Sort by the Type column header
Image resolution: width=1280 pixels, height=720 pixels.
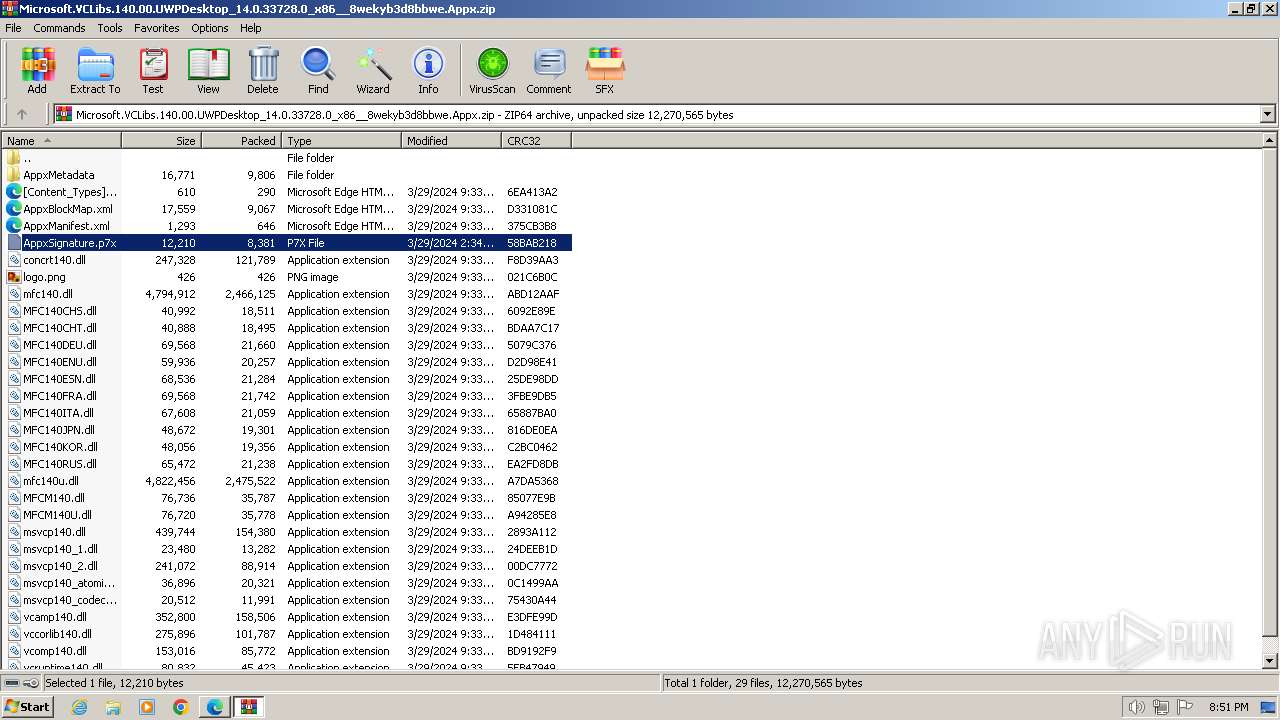[342, 141]
